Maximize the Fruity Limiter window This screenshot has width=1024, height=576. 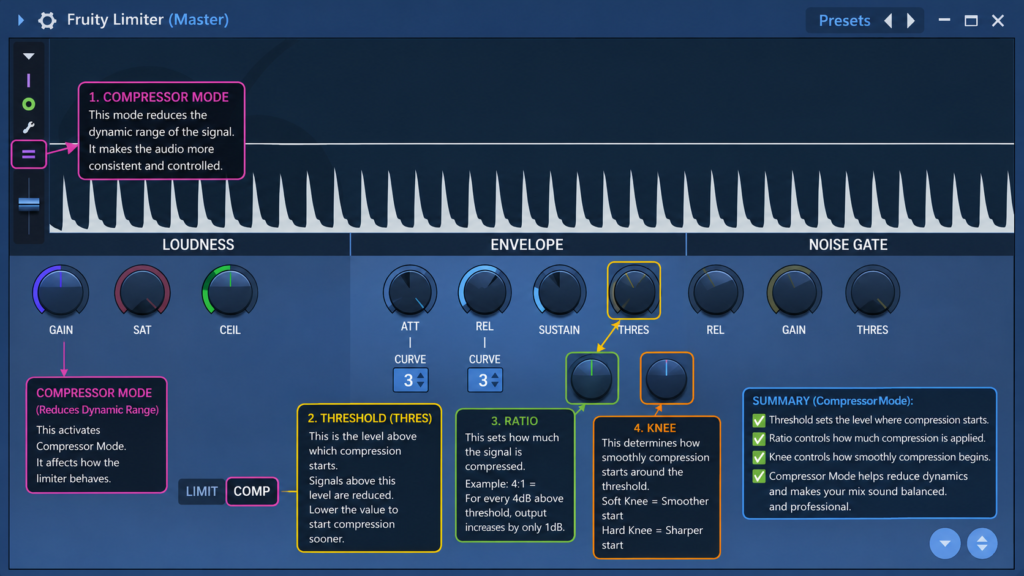tap(971, 21)
